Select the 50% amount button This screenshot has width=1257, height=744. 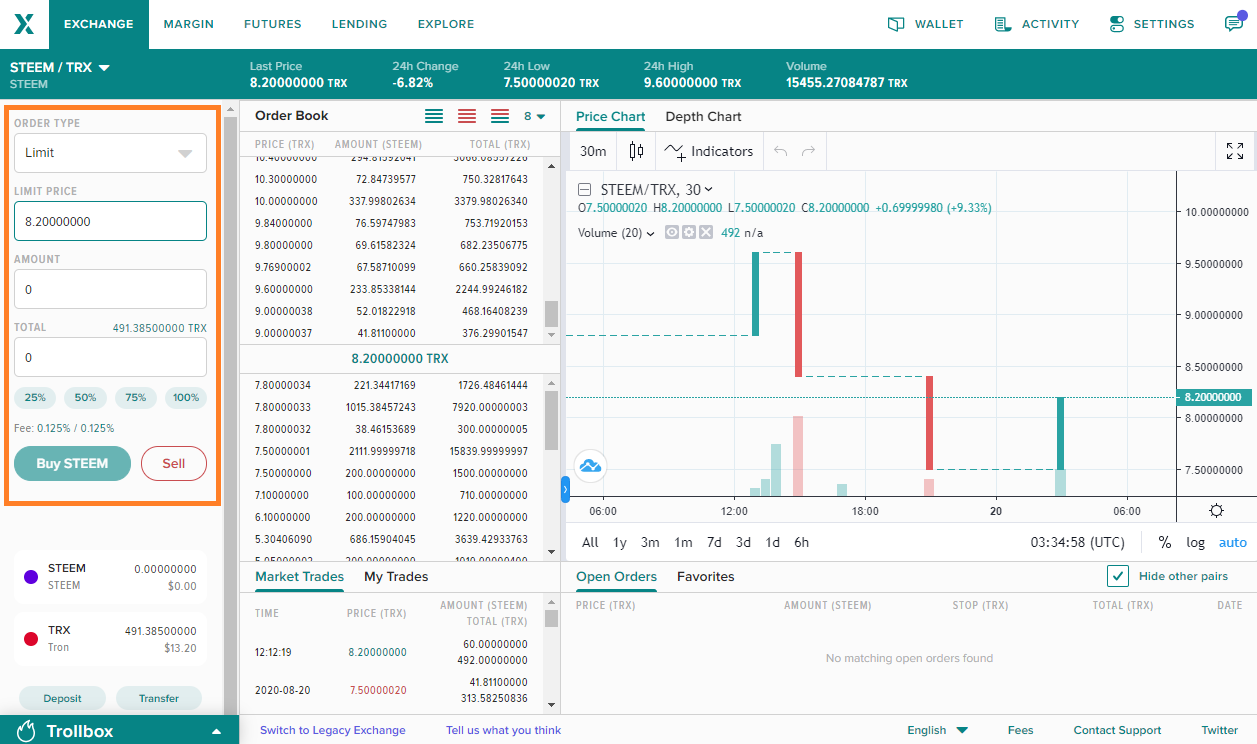click(x=85, y=397)
